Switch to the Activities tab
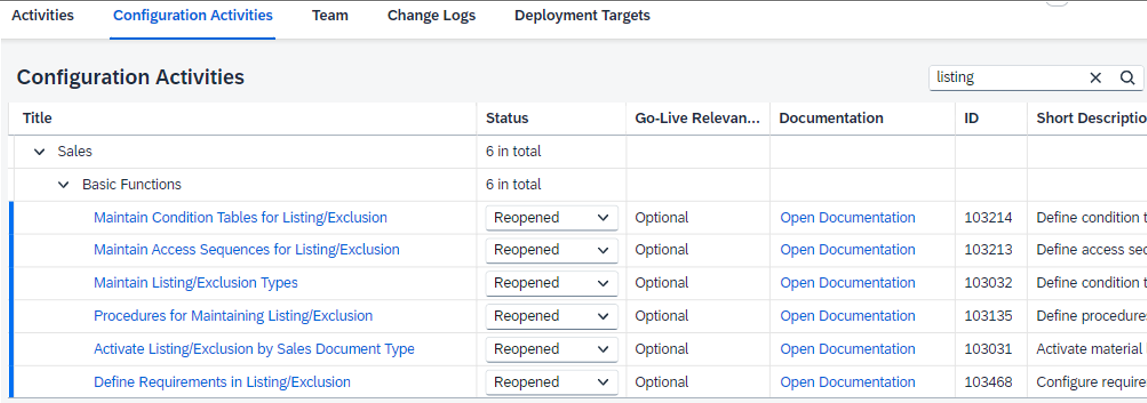Viewport: 1147px width, 403px height. [x=42, y=15]
